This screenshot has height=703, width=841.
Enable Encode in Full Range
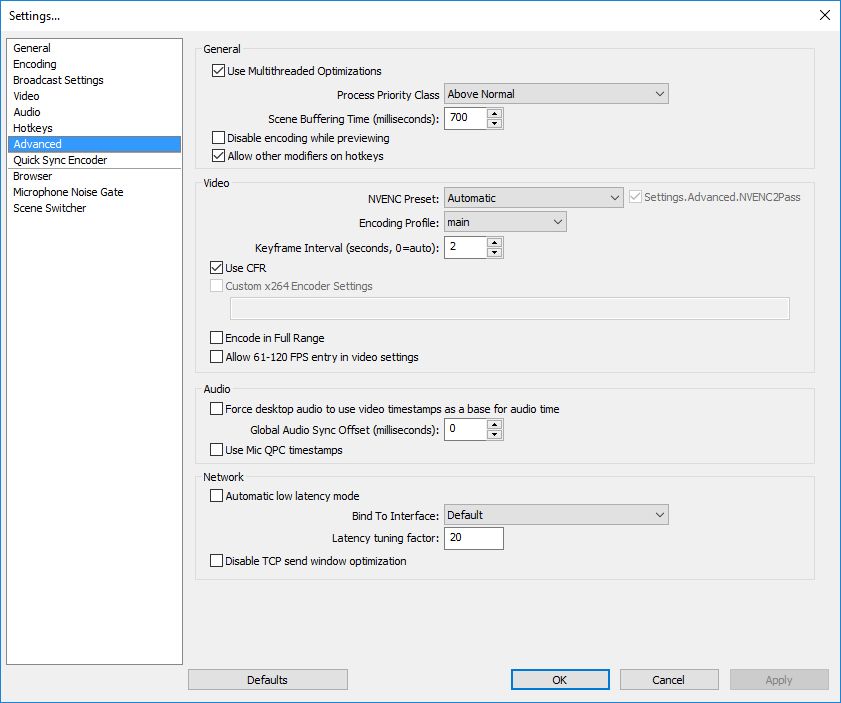click(x=216, y=338)
